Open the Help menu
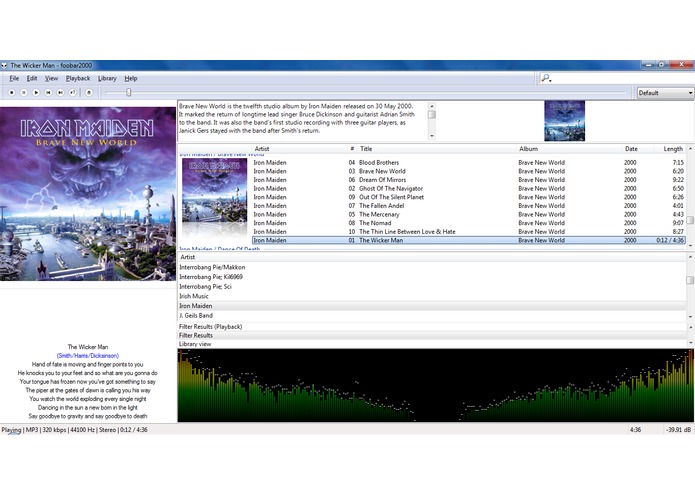The image size is (695, 494). (131, 78)
